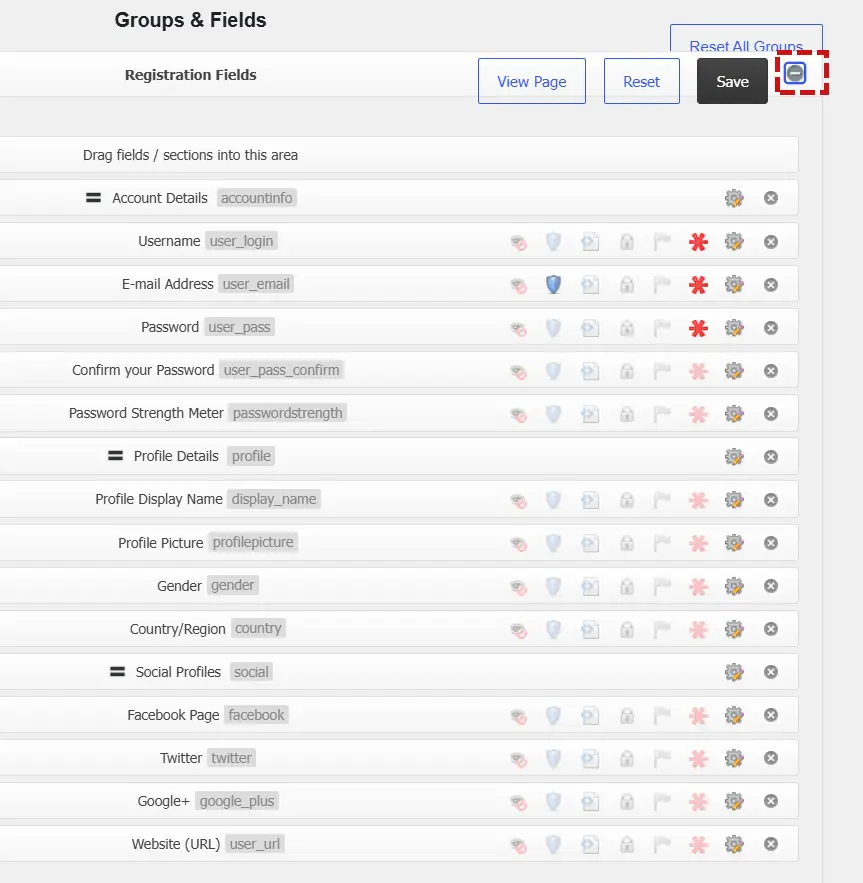Open gear settings for Facebook Page field
Image resolution: width=863 pixels, height=883 pixels.
[734, 715]
